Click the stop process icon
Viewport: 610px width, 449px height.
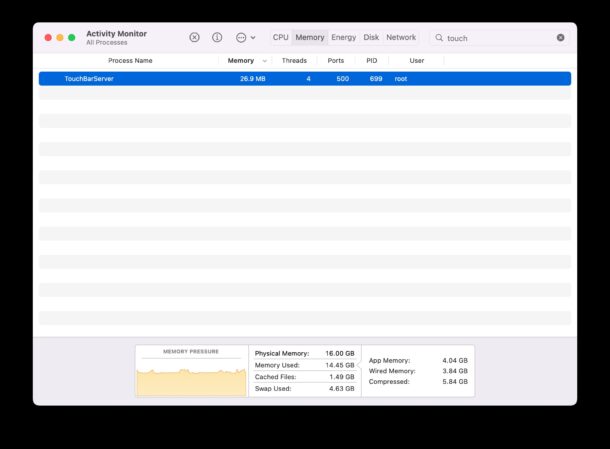[x=194, y=37]
